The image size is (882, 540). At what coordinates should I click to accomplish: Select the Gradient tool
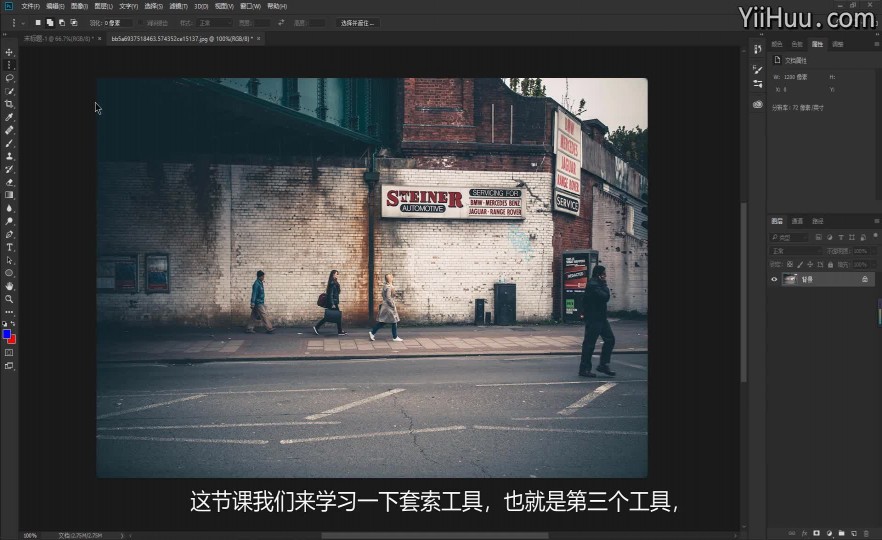[9, 195]
